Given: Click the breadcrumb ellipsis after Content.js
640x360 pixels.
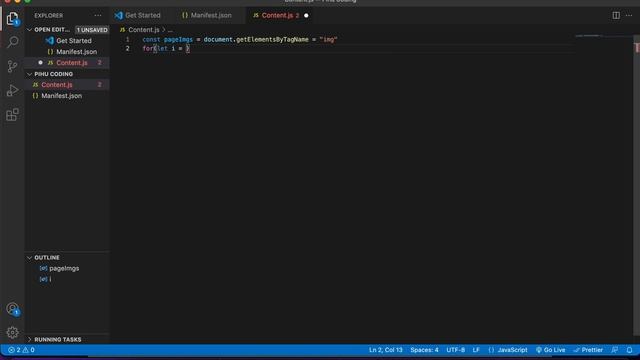Looking at the screenshot, I should click(x=170, y=30).
